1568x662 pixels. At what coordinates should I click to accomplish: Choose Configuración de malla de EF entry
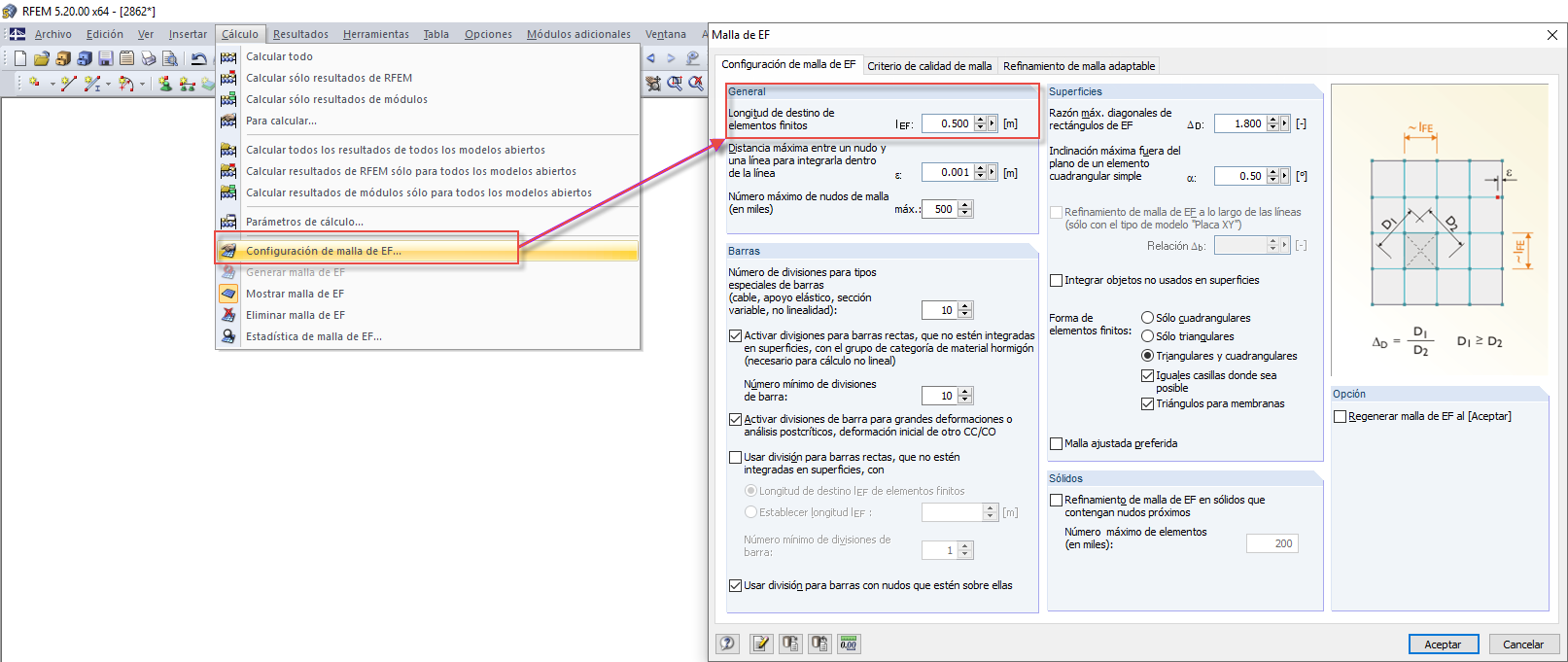tap(428, 251)
